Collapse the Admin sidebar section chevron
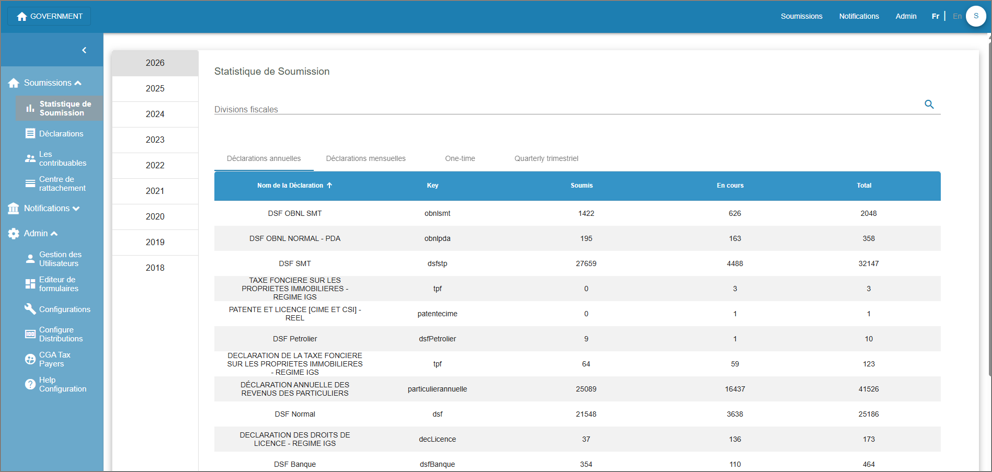The width and height of the screenshot is (992, 472). [x=54, y=233]
